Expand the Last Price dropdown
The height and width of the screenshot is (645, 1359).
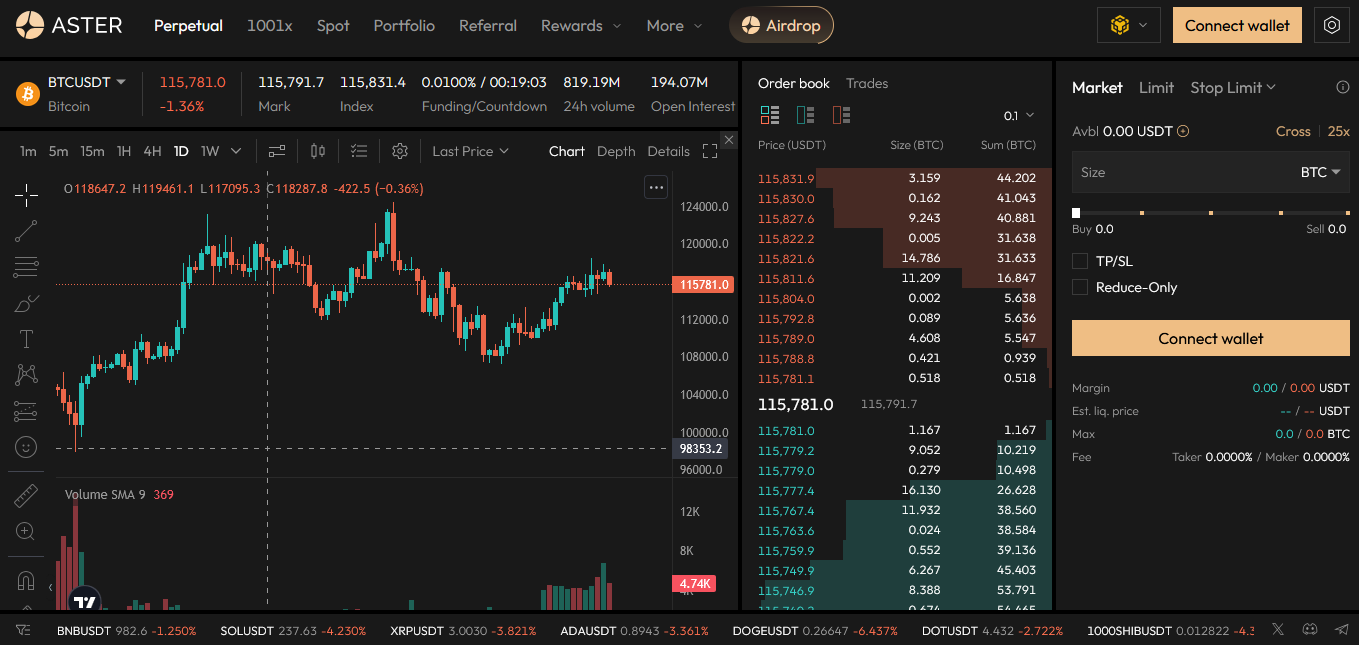pyautogui.click(x=470, y=150)
